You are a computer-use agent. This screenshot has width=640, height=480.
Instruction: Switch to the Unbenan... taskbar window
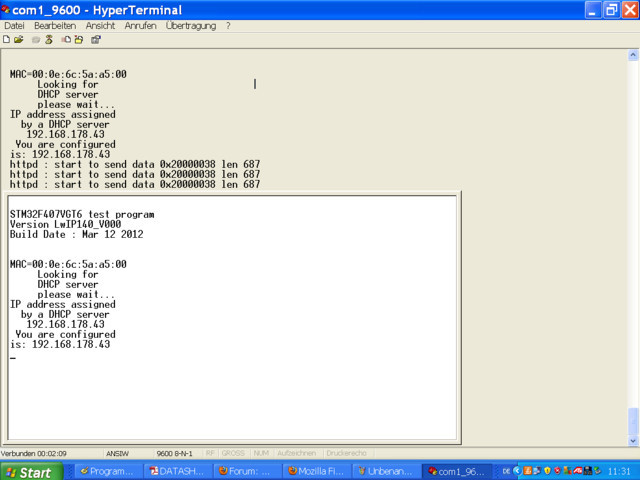click(385, 471)
